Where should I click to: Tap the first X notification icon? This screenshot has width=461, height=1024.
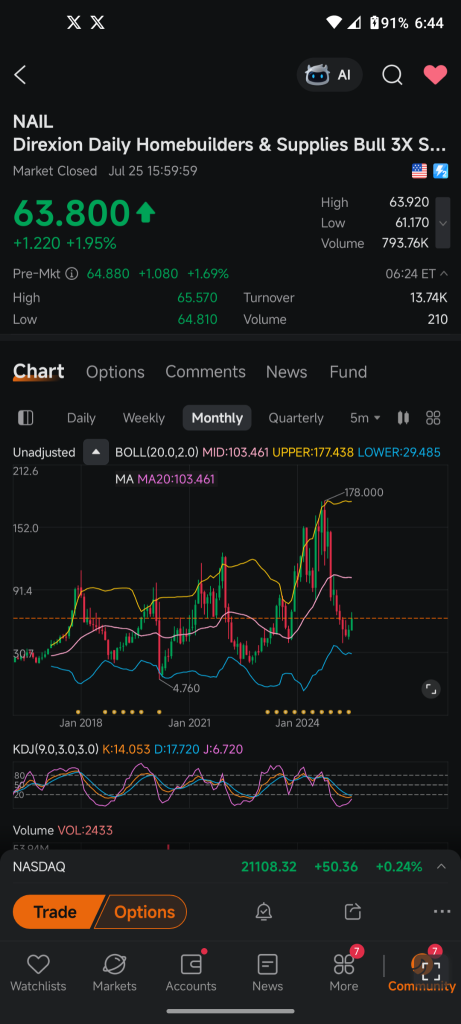pos(74,23)
